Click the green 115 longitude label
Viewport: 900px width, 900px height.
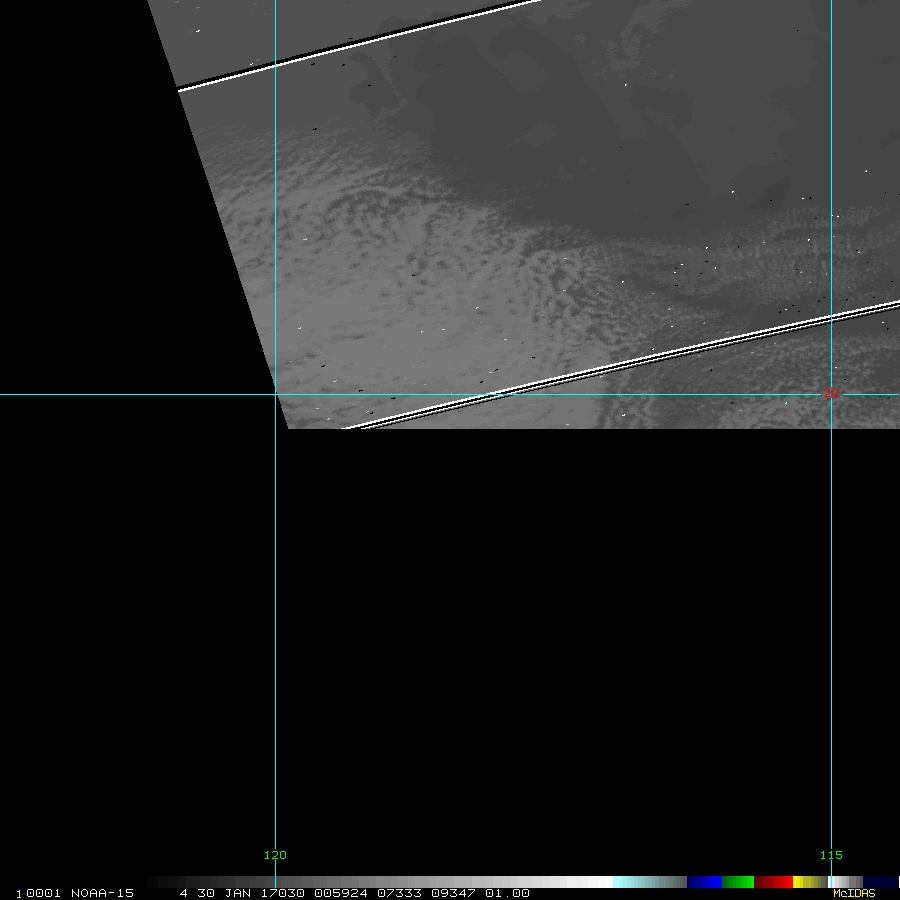(x=831, y=855)
